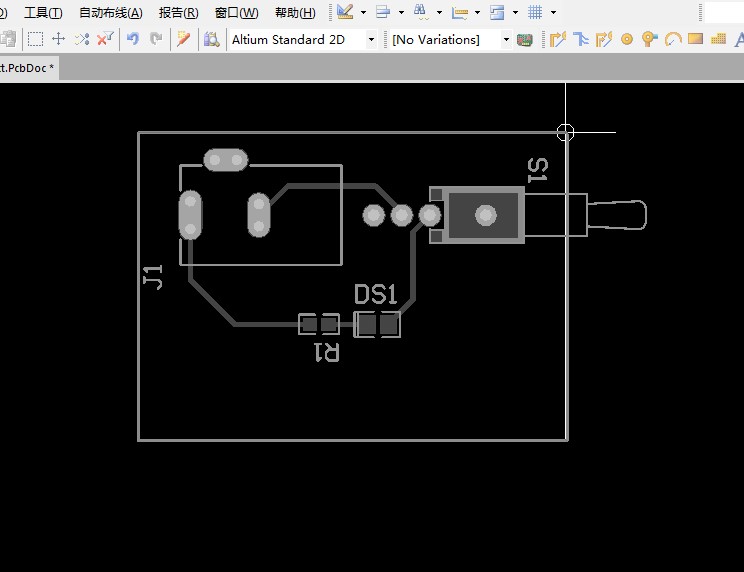
Task: Click the large center pad of switch S1
Action: (x=485, y=215)
